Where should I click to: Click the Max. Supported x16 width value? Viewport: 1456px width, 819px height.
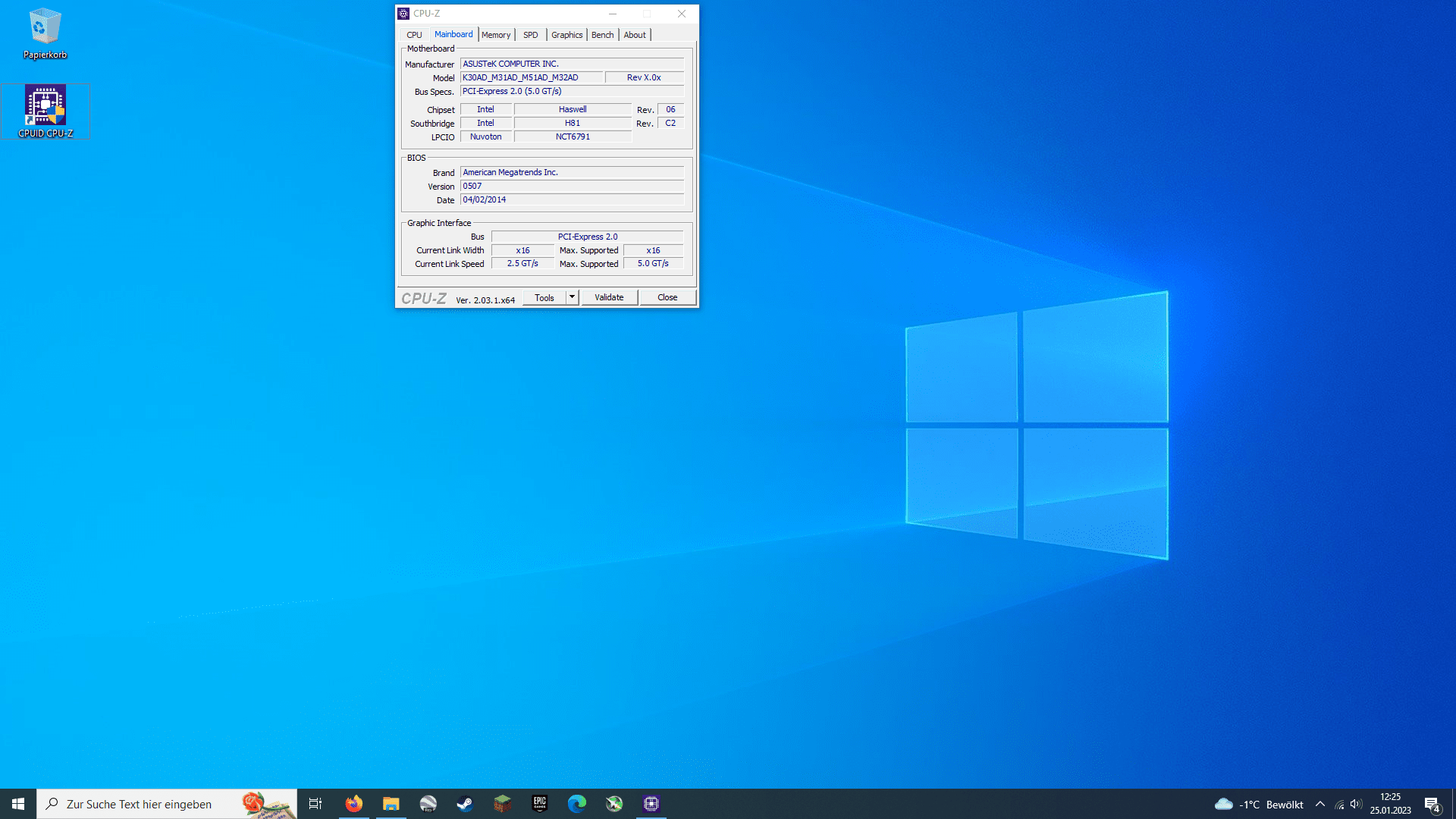(x=653, y=250)
